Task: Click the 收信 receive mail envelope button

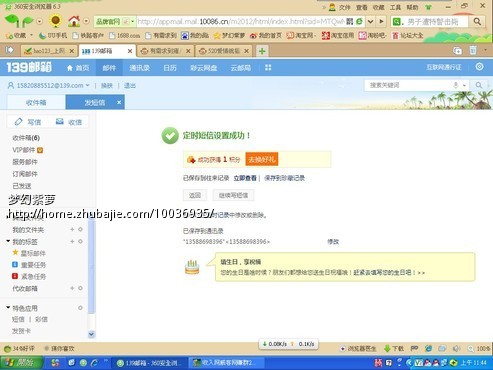Action: pyautogui.click(x=69, y=122)
